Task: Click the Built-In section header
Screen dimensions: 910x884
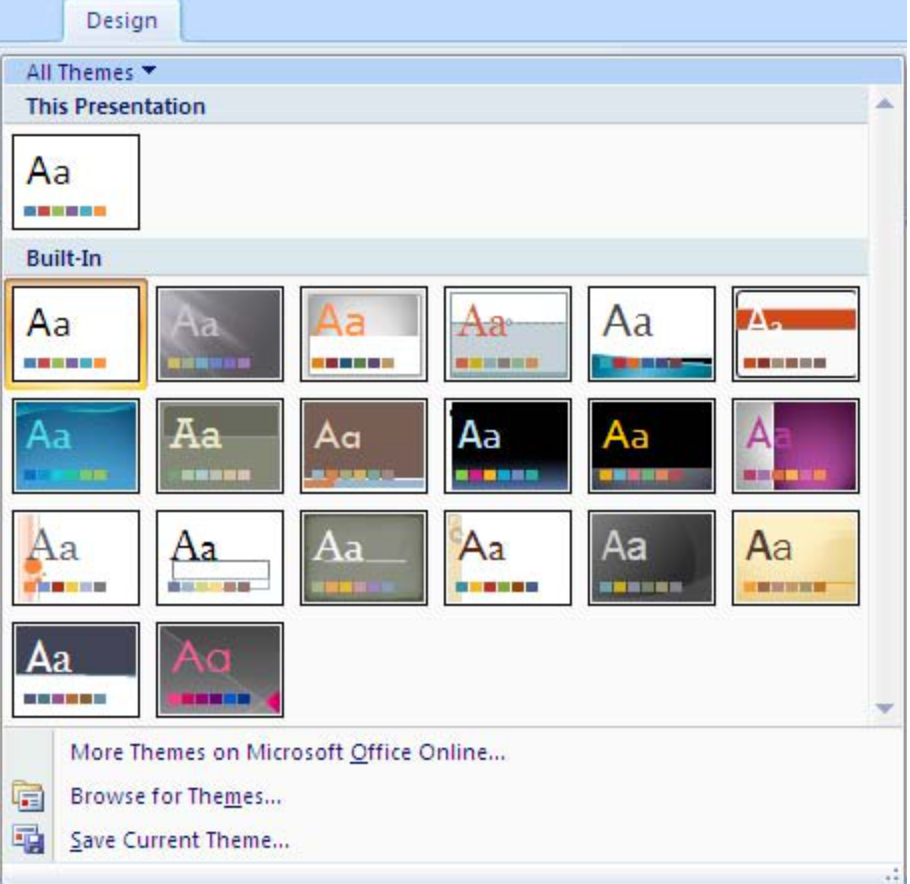Action: click(435, 258)
